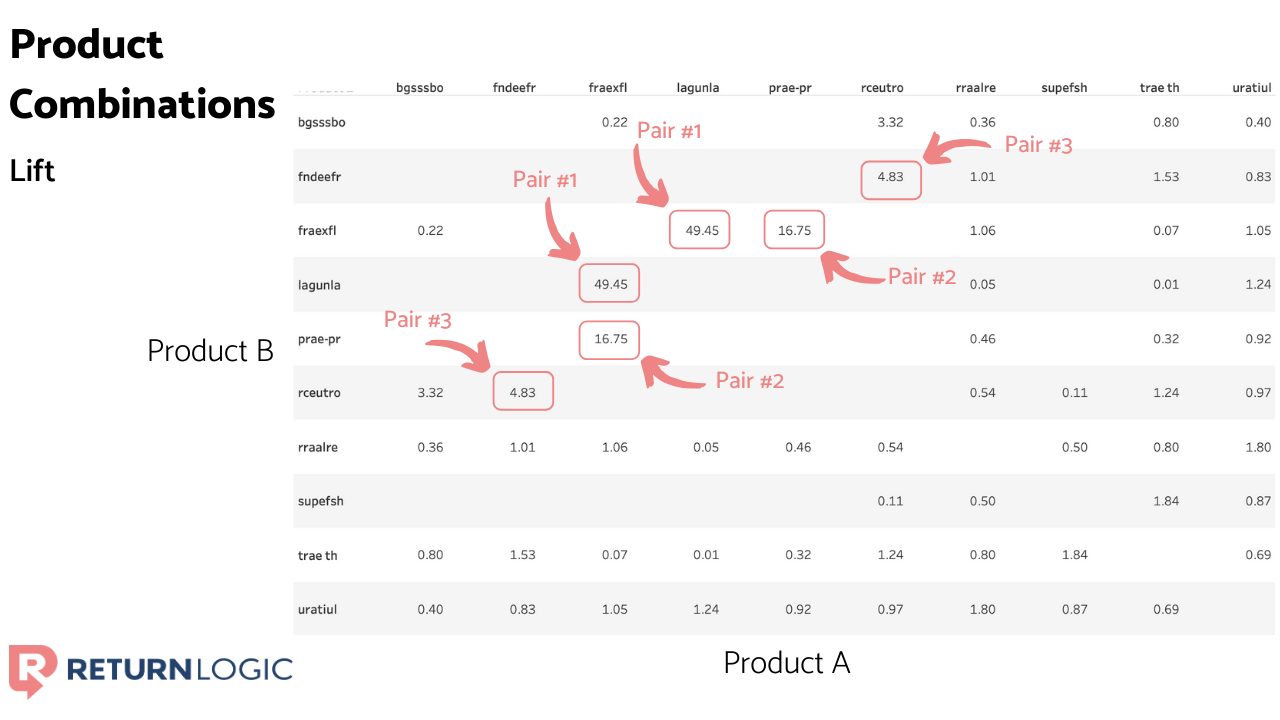Click the "uratiul" column header

(x=1251, y=88)
